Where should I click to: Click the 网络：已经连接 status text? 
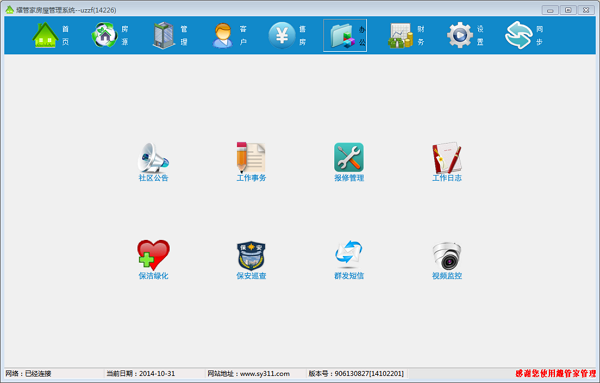28,373
